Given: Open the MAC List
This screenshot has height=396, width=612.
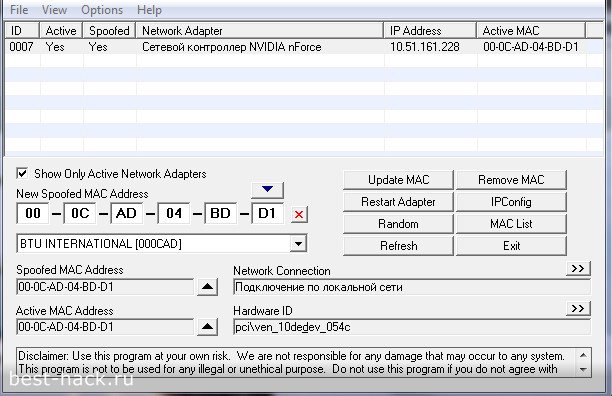Looking at the screenshot, I should click(x=511, y=224).
